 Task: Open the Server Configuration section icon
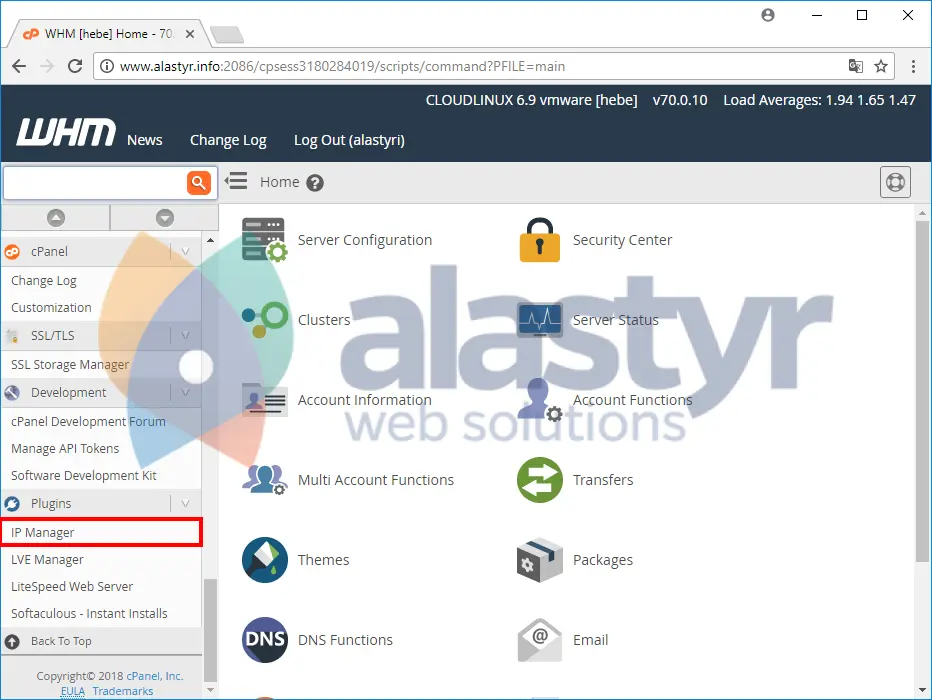263,240
